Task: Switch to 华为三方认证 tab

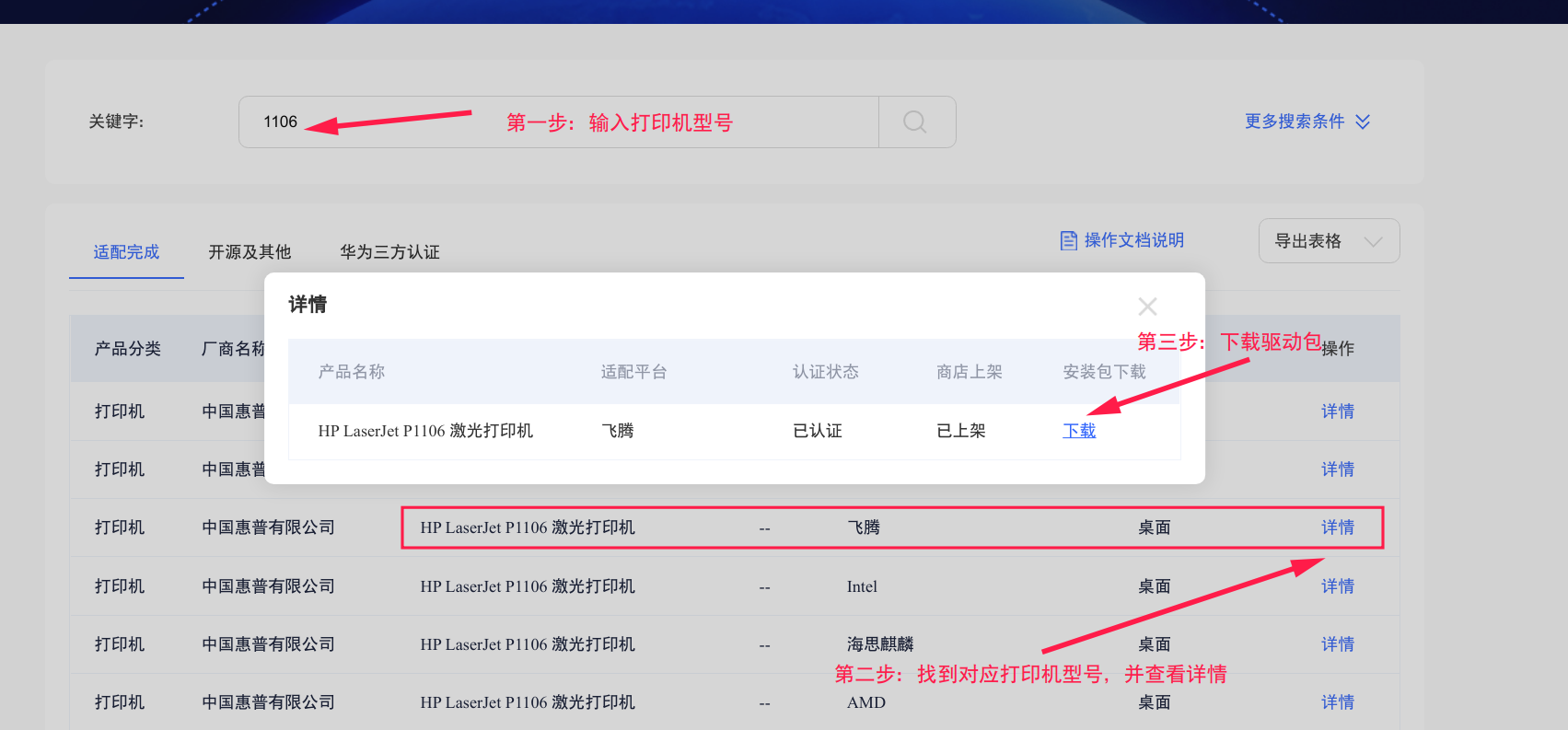Action: 389,252
